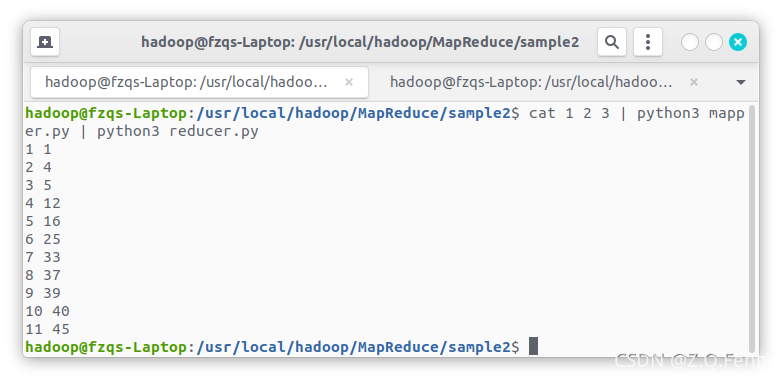Image resolution: width=782 pixels, height=382 pixels.
Task: Click the output line "10 40"
Action: (48, 311)
